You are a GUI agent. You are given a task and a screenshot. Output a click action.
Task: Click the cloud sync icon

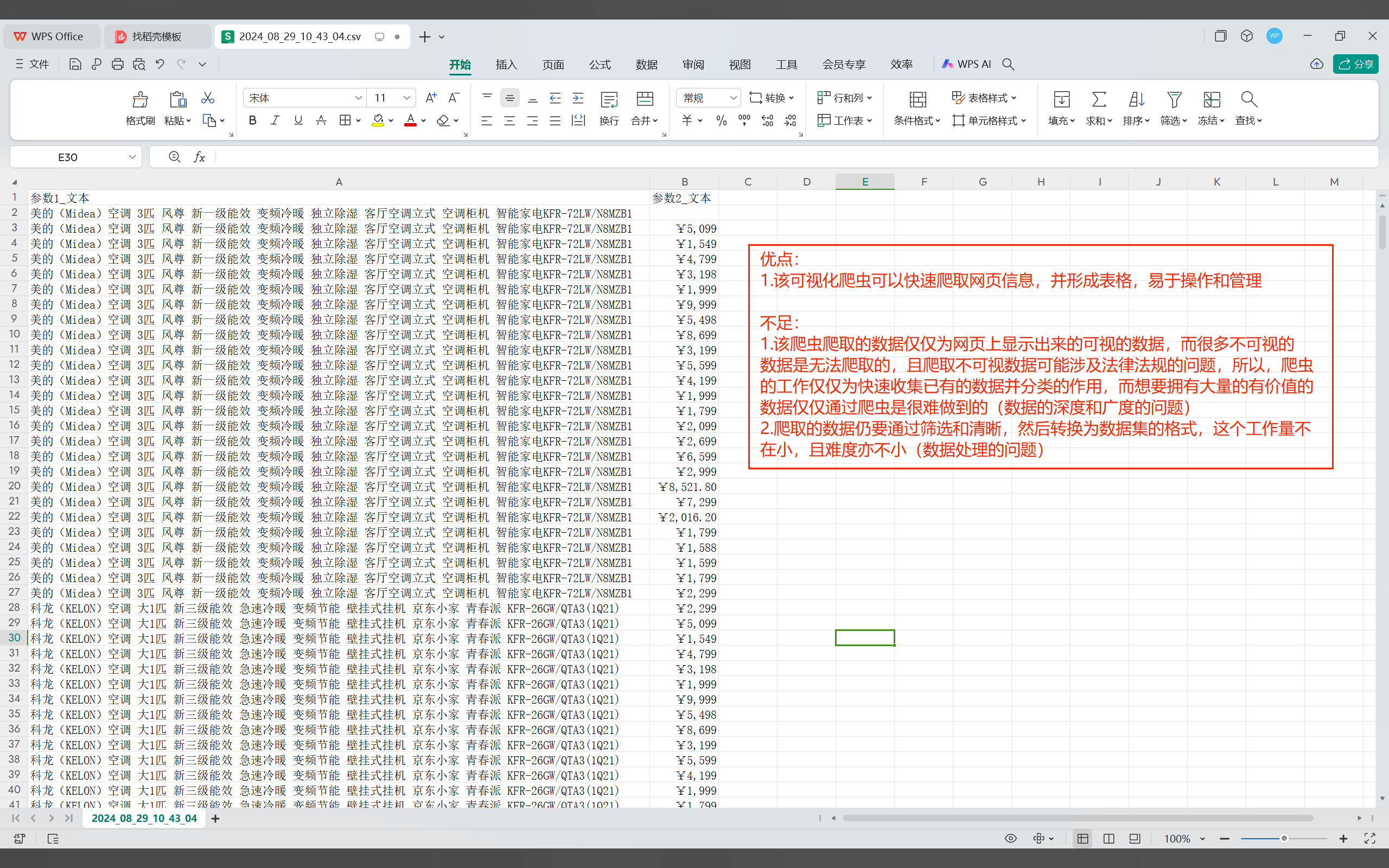[1317, 65]
